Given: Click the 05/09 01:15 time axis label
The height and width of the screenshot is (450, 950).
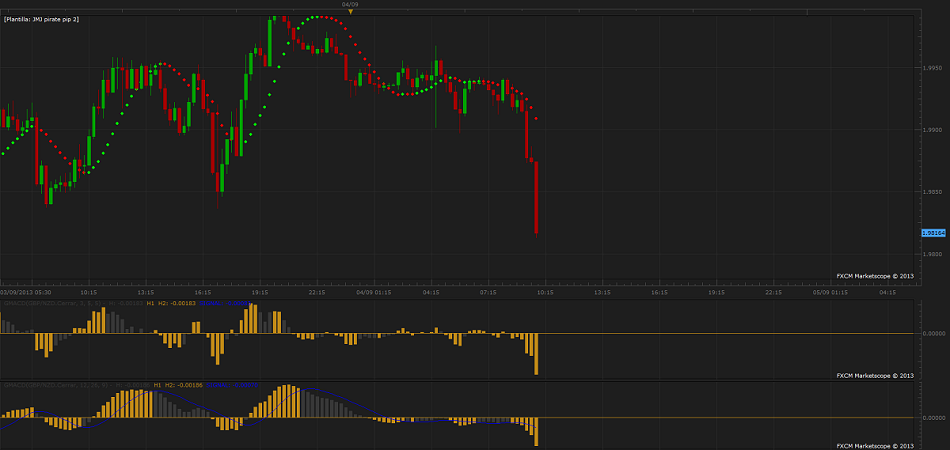Looking at the screenshot, I should click(832, 293).
